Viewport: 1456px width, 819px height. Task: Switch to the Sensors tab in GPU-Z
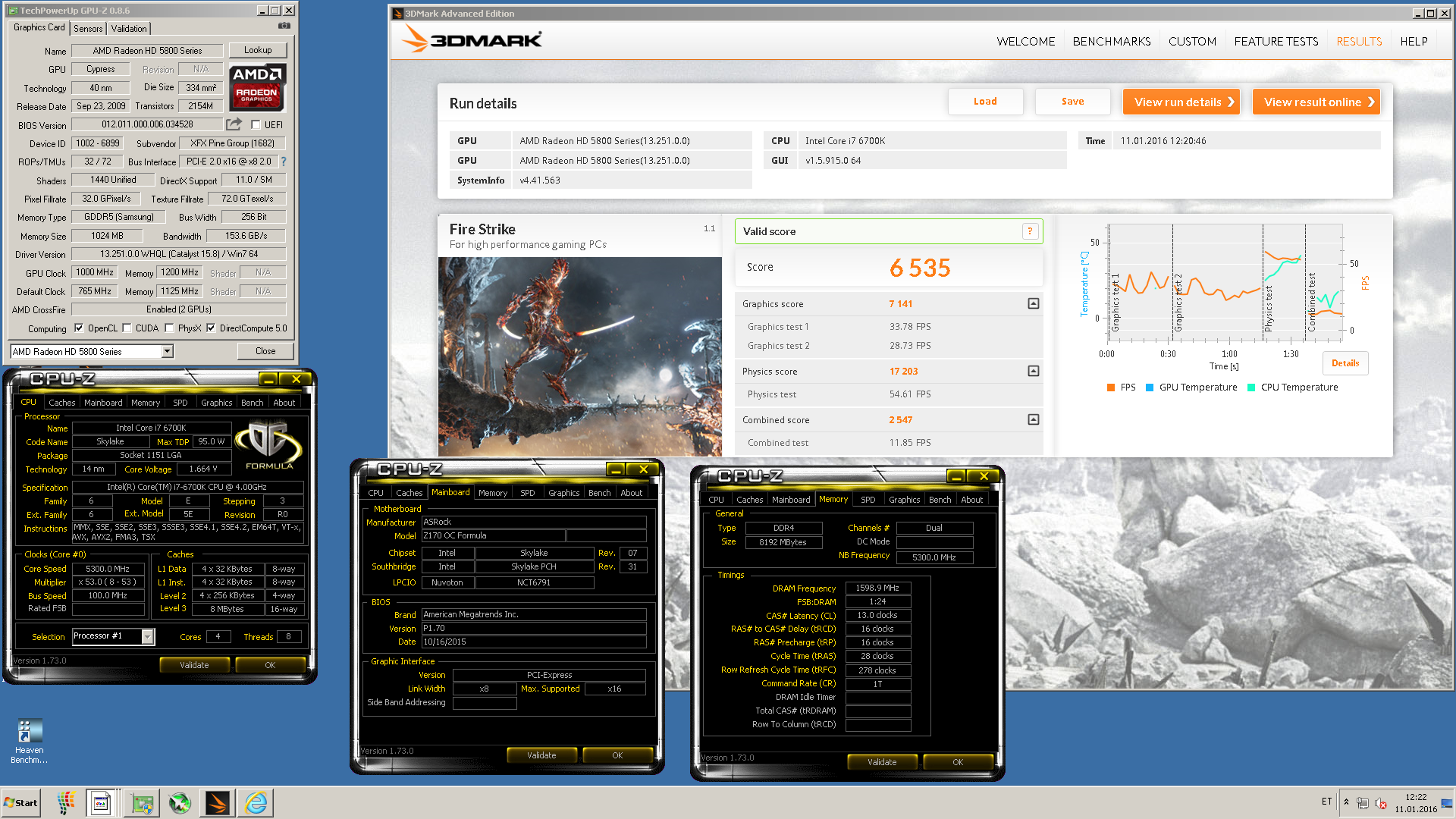click(88, 28)
